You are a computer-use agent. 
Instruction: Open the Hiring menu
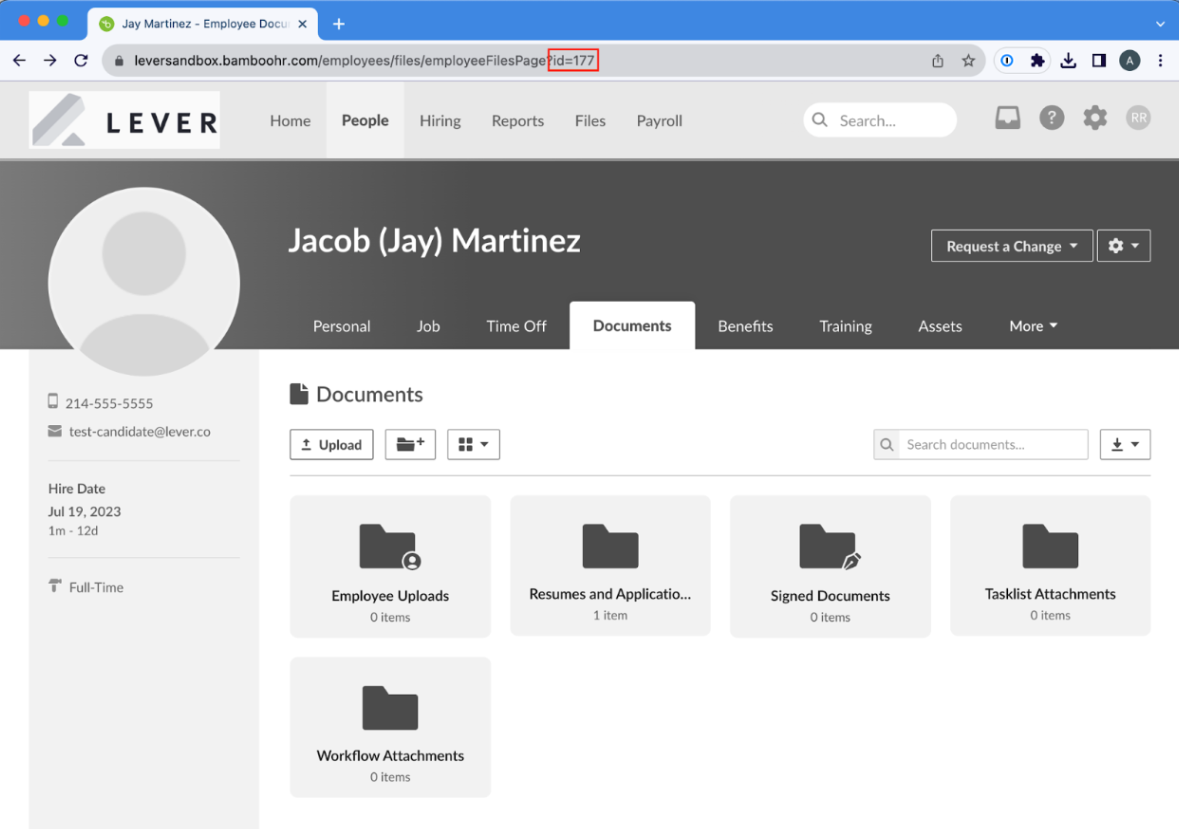[440, 120]
